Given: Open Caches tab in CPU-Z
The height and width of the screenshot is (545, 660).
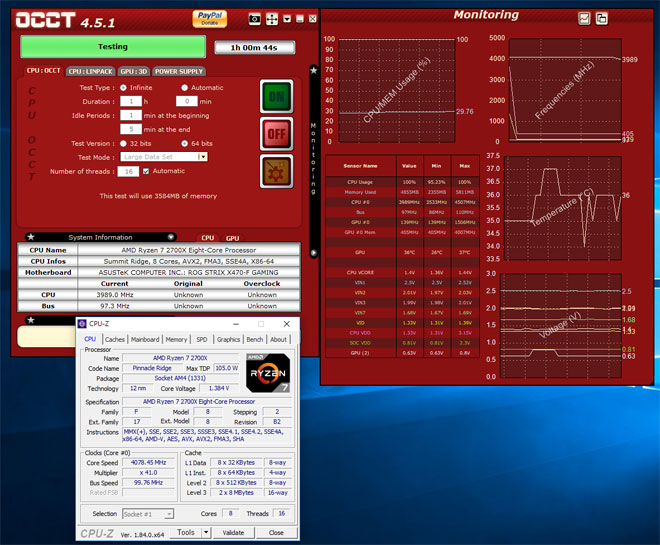Looking at the screenshot, I should [x=114, y=339].
